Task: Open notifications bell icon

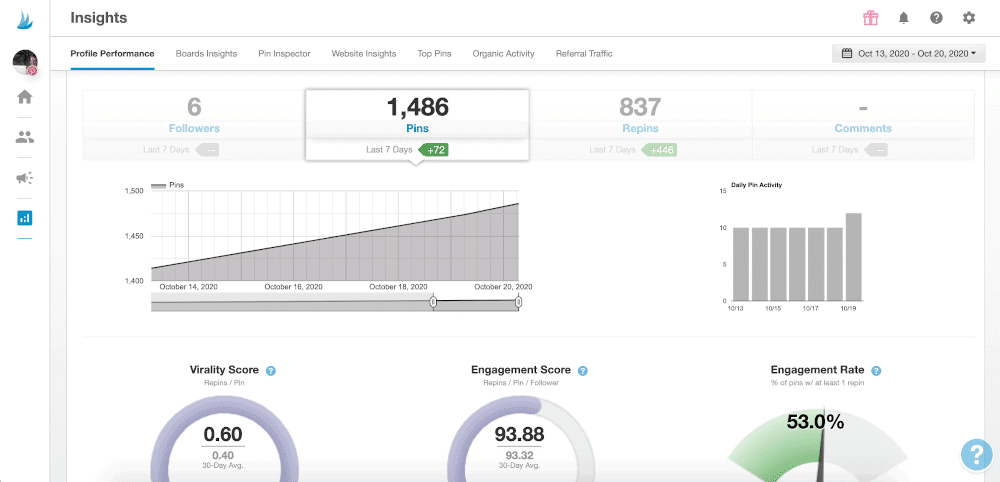Action: [904, 18]
